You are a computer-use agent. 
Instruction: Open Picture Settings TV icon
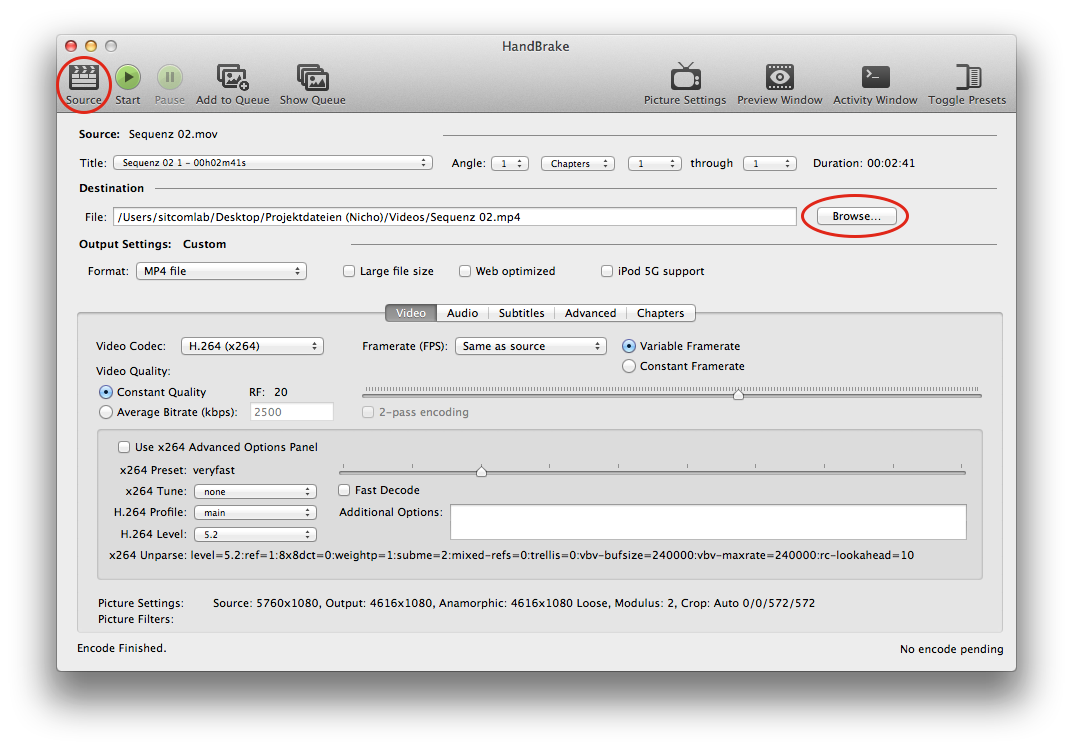(x=685, y=77)
